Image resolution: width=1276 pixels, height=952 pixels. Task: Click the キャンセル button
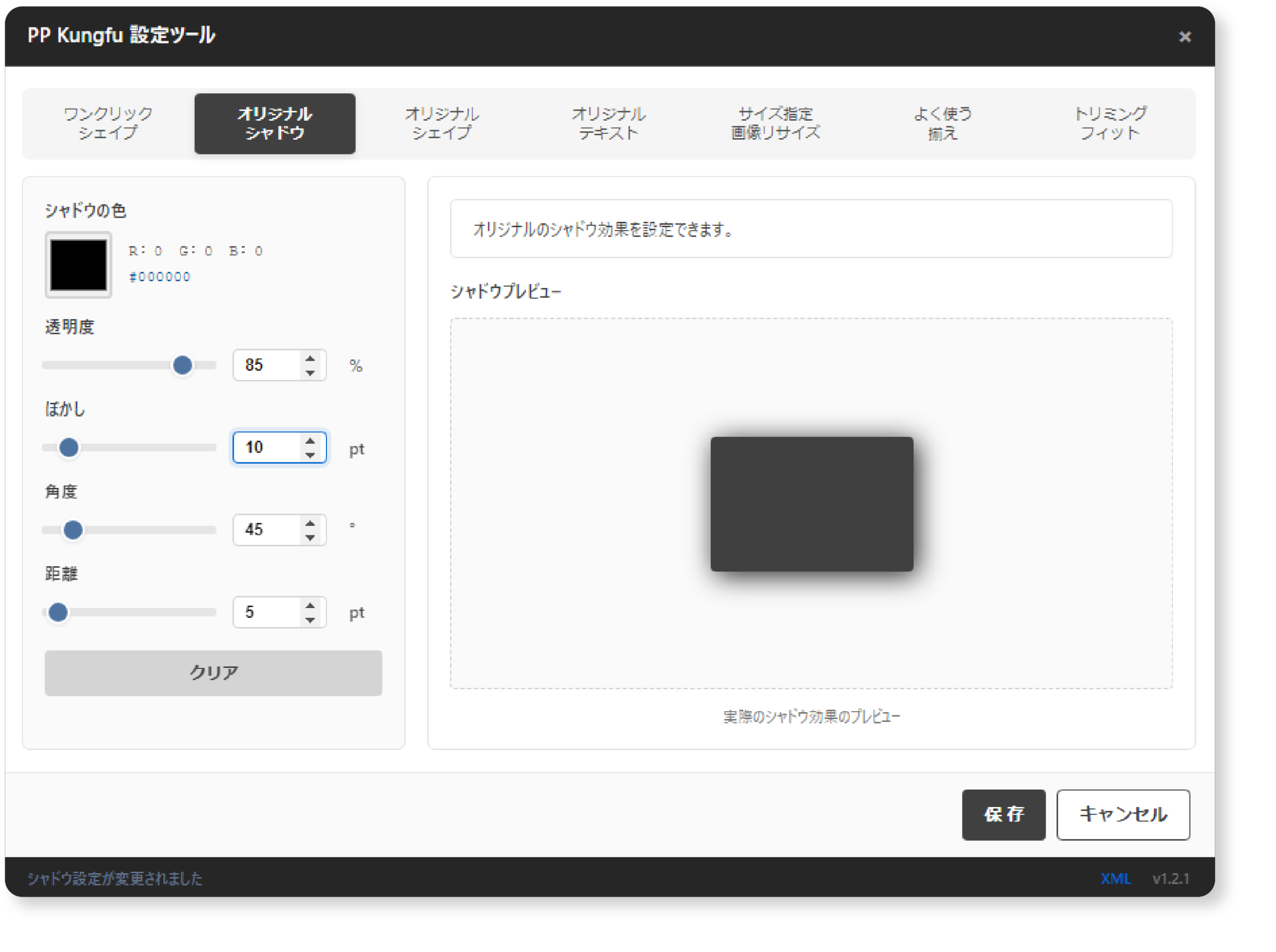click(1122, 814)
